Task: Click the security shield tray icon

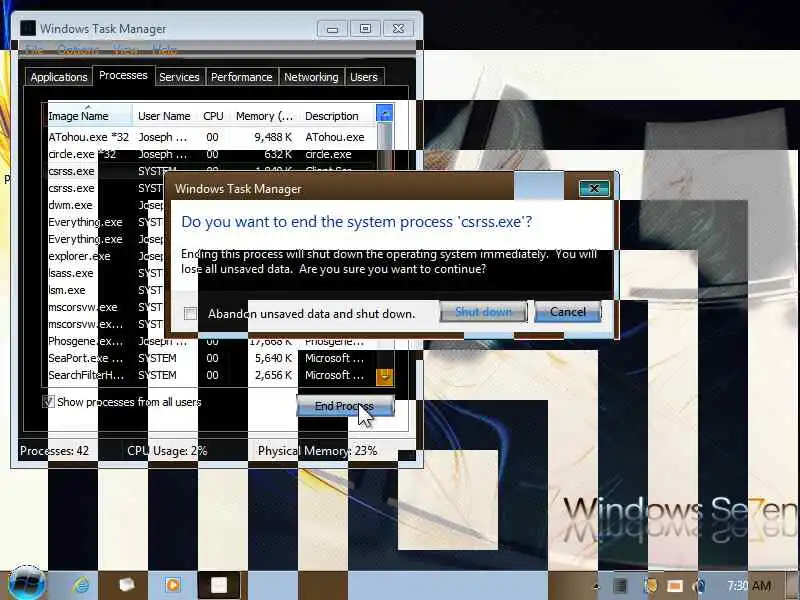Action: pyautogui.click(x=651, y=586)
